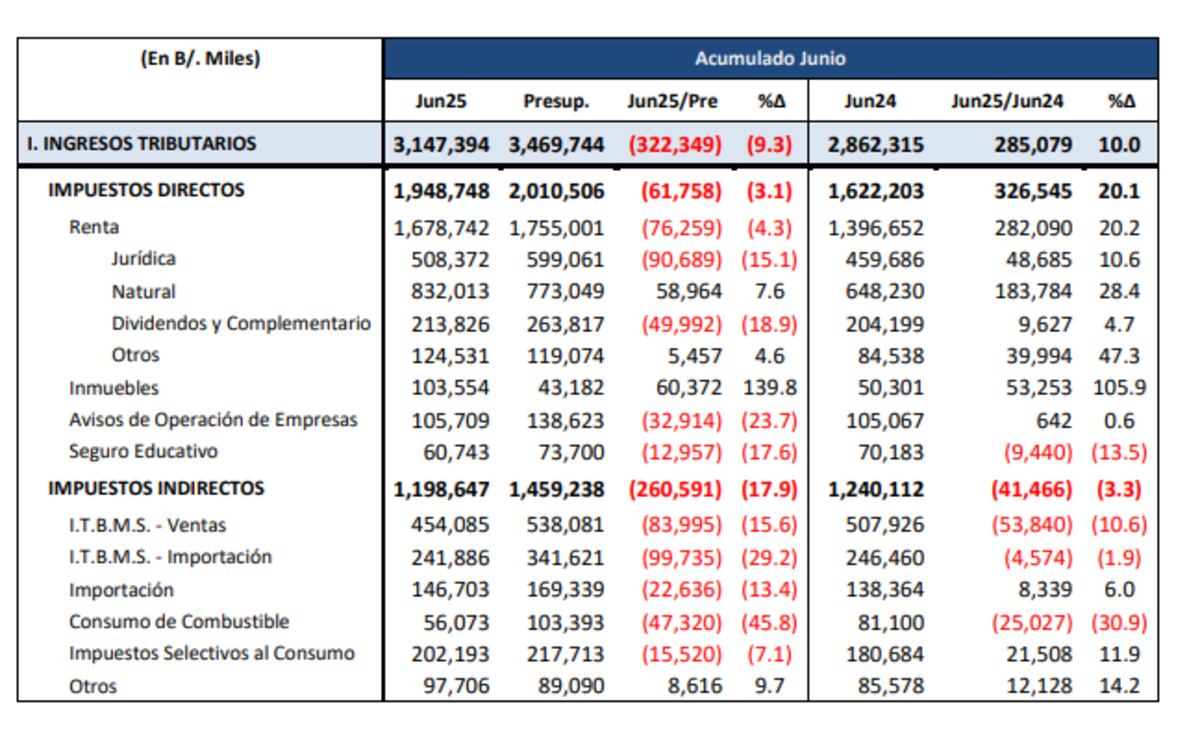Image resolution: width=1200 pixels, height=730 pixels.
Task: Click the "IMPUESTOS DIRECTOS" row heading
Action: (146, 190)
